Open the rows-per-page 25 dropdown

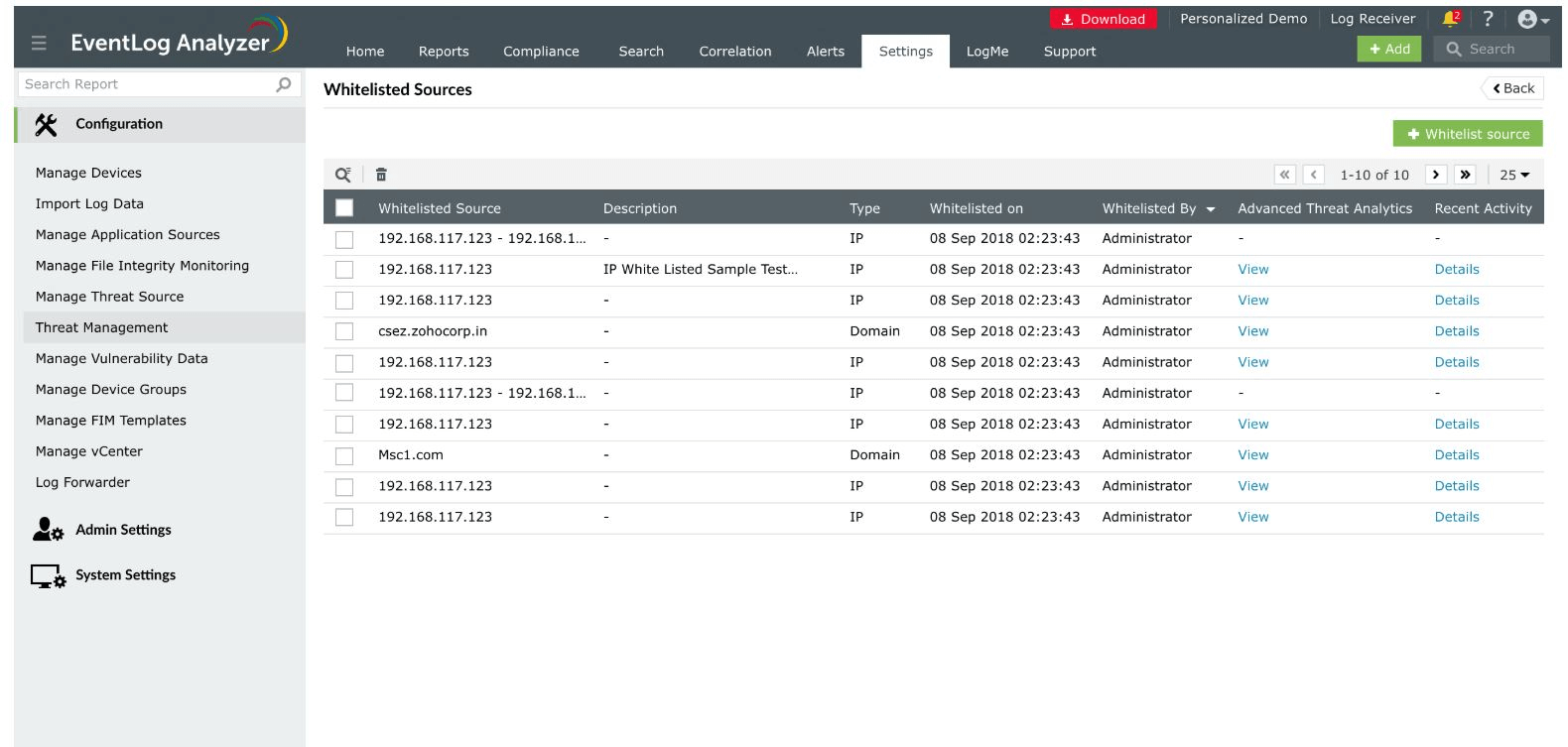[x=1514, y=175]
